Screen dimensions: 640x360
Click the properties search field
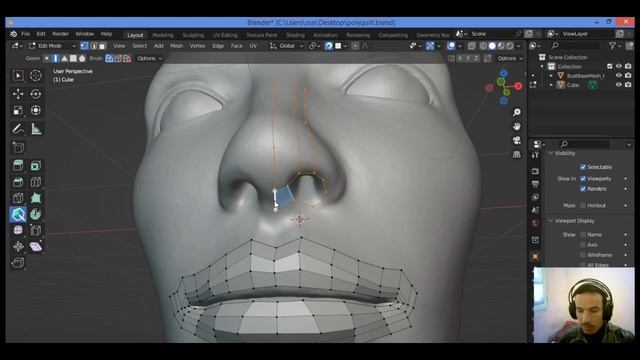tap(584, 144)
